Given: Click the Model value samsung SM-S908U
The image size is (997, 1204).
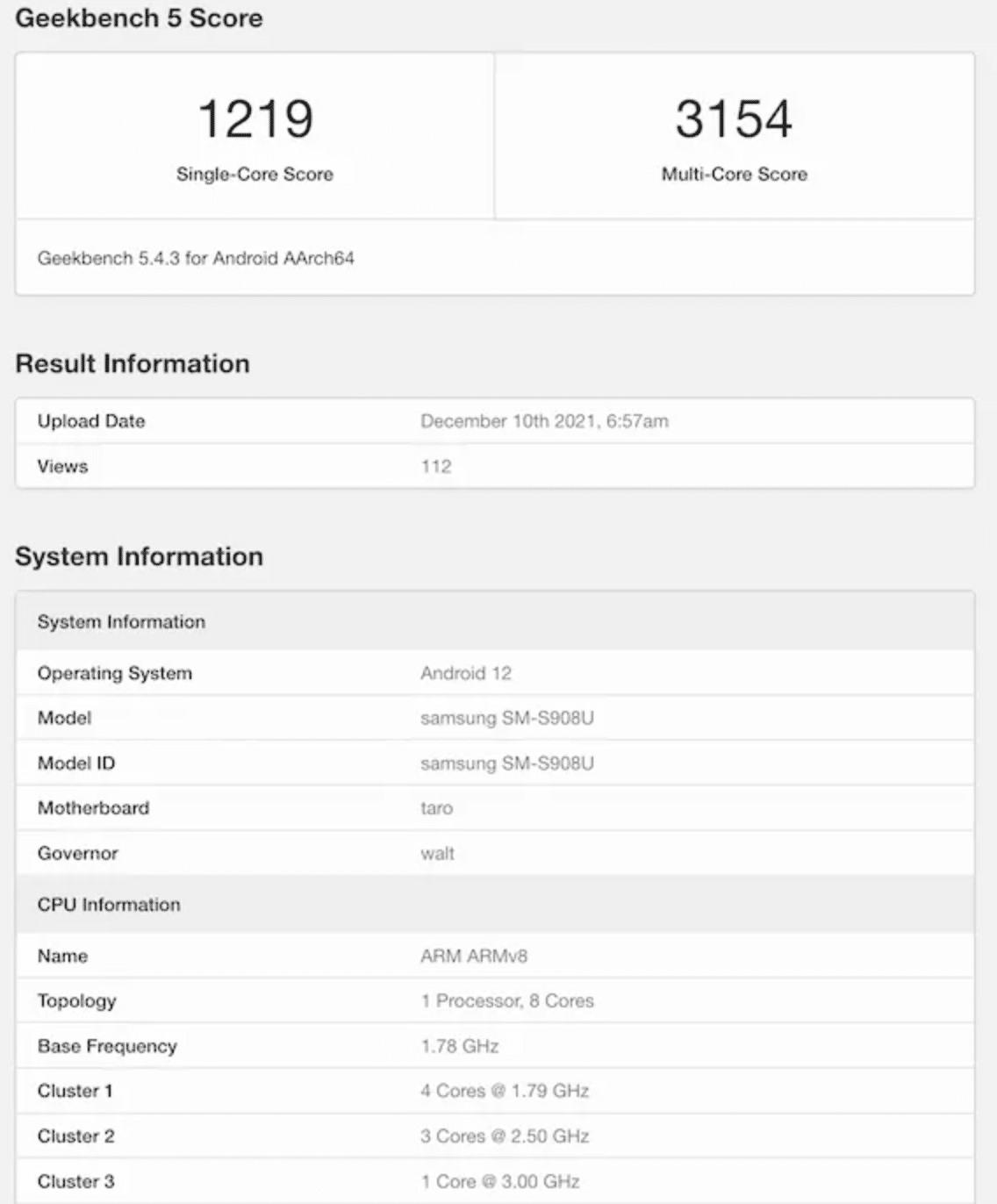Looking at the screenshot, I should tap(507, 718).
